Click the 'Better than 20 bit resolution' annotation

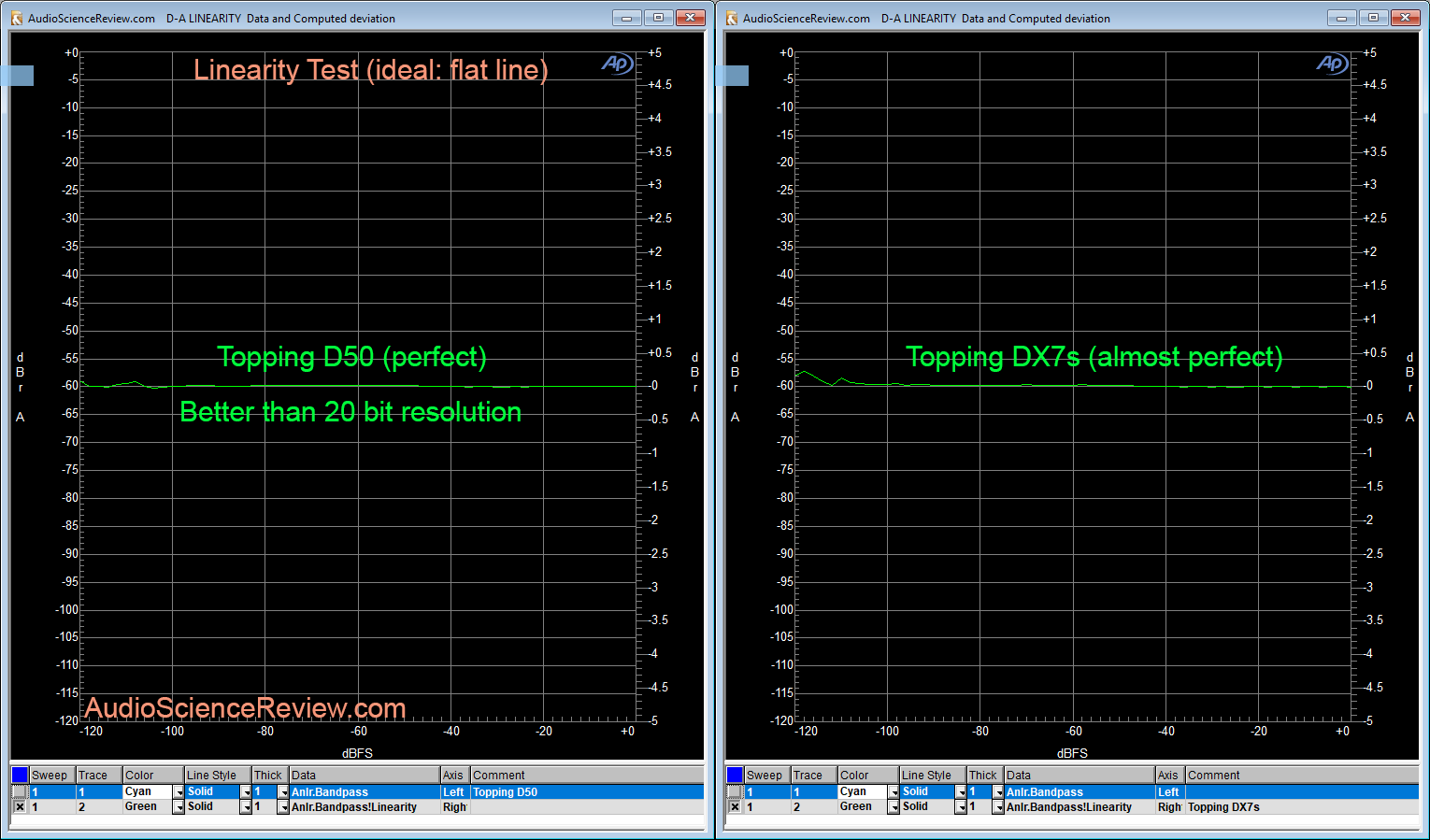350,412
